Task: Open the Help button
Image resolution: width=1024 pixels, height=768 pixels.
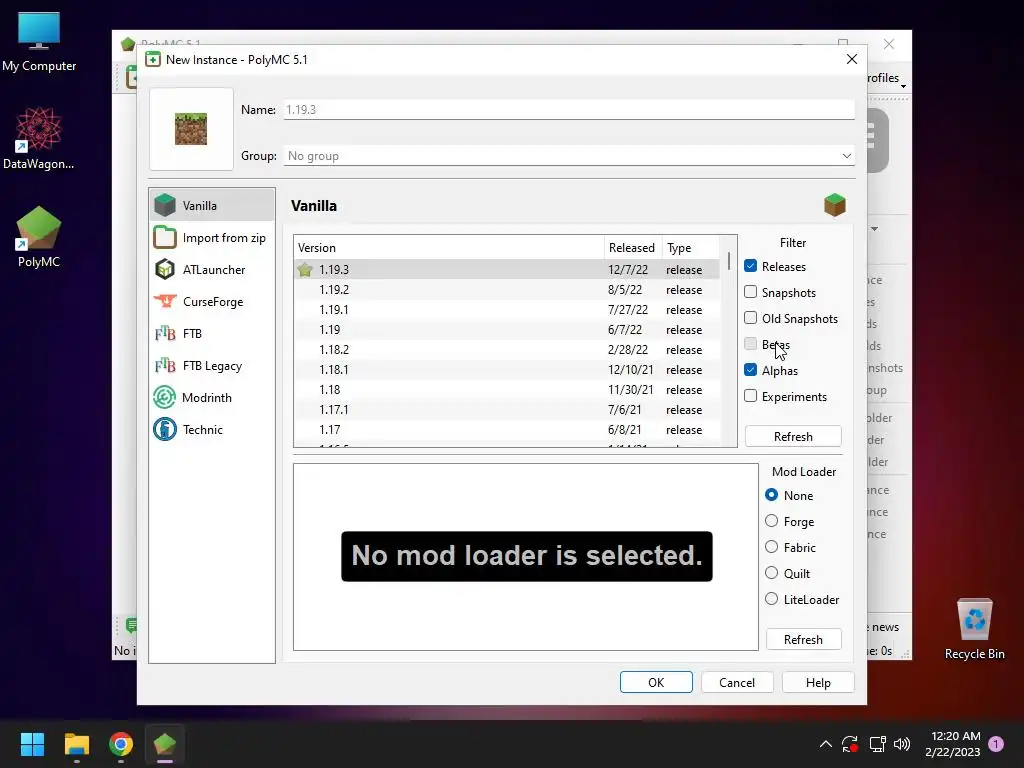Action: 818,682
